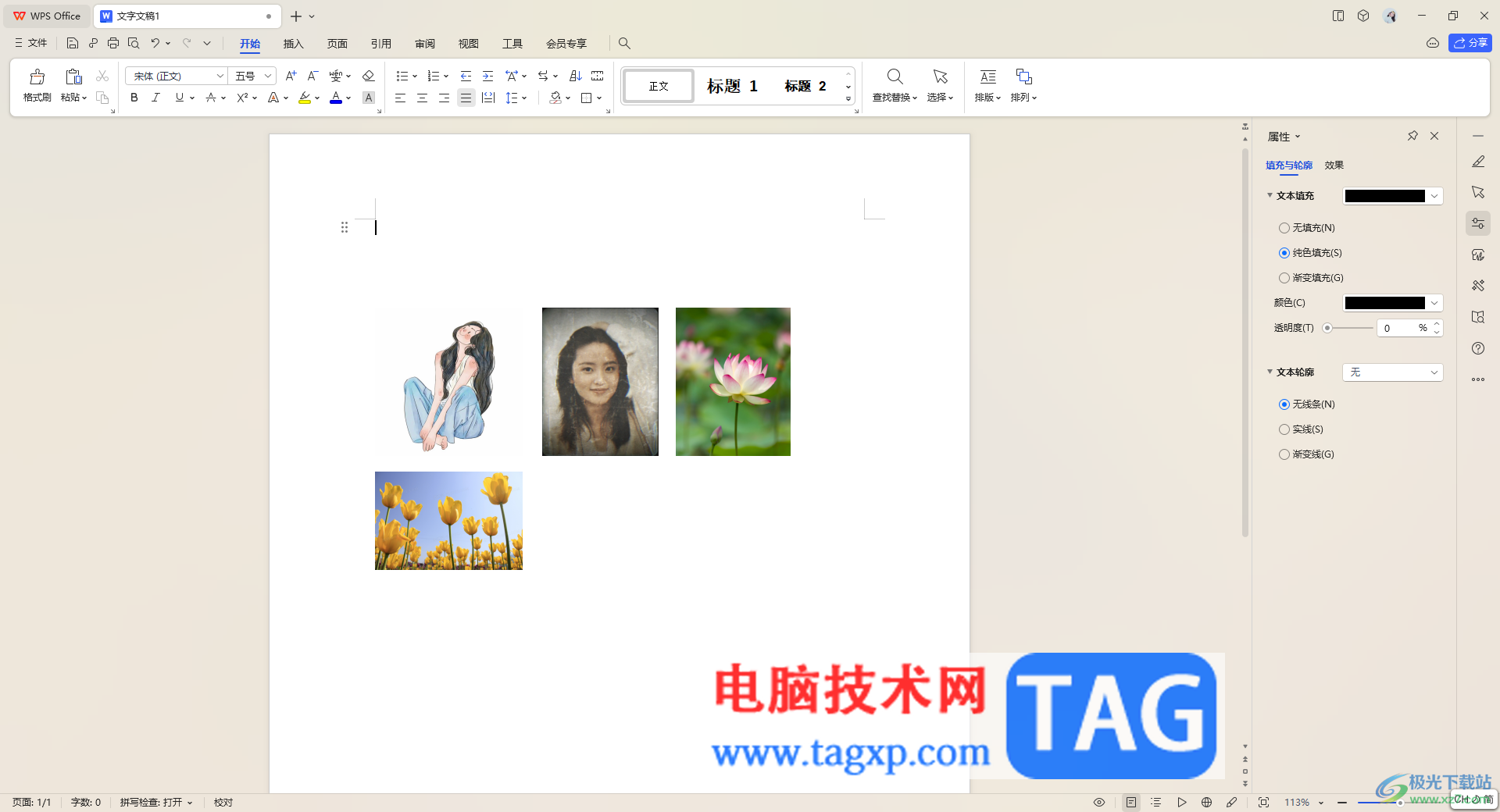1500x812 pixels.
Task: Decrease paragraph indent
Action: tap(466, 76)
